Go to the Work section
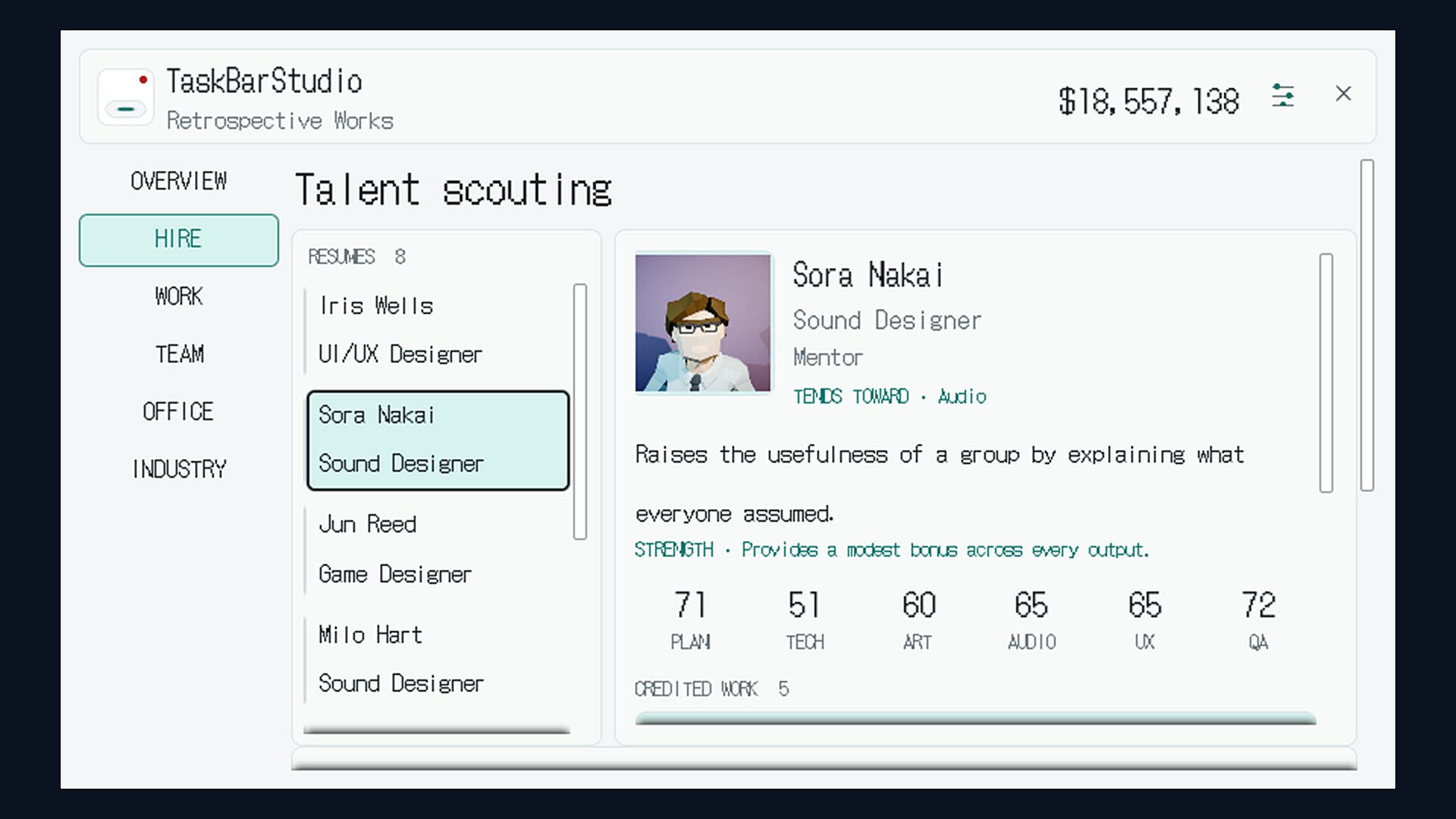The height and width of the screenshot is (819, 1456). click(x=179, y=296)
